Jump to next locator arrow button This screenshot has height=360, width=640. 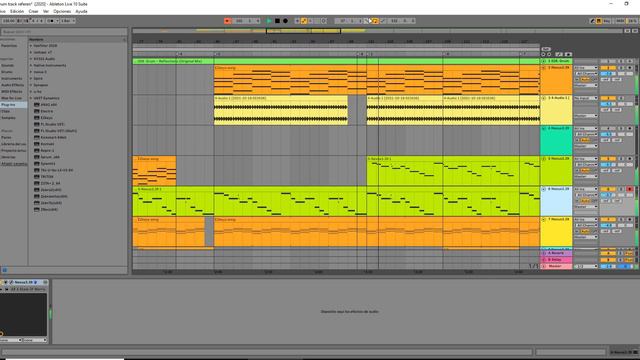549,54
